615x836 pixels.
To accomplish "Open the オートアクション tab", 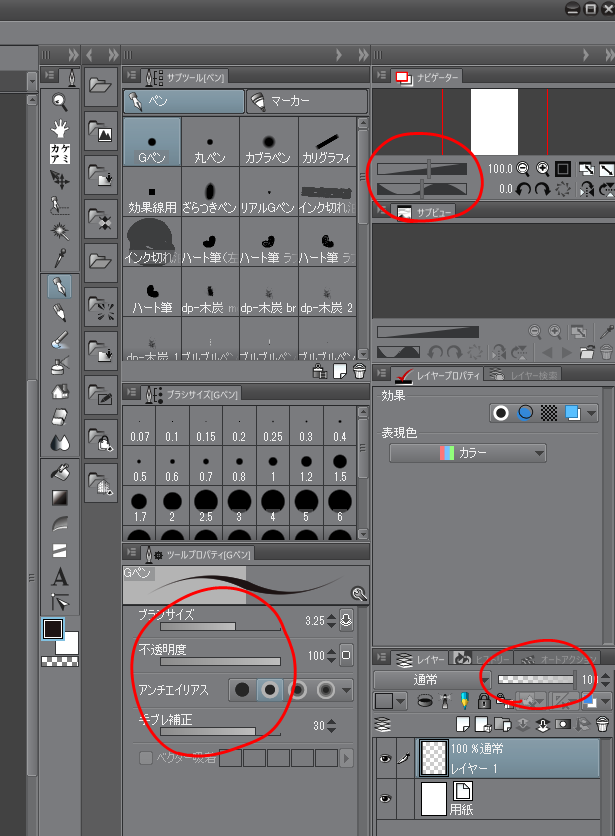I will click(559, 660).
